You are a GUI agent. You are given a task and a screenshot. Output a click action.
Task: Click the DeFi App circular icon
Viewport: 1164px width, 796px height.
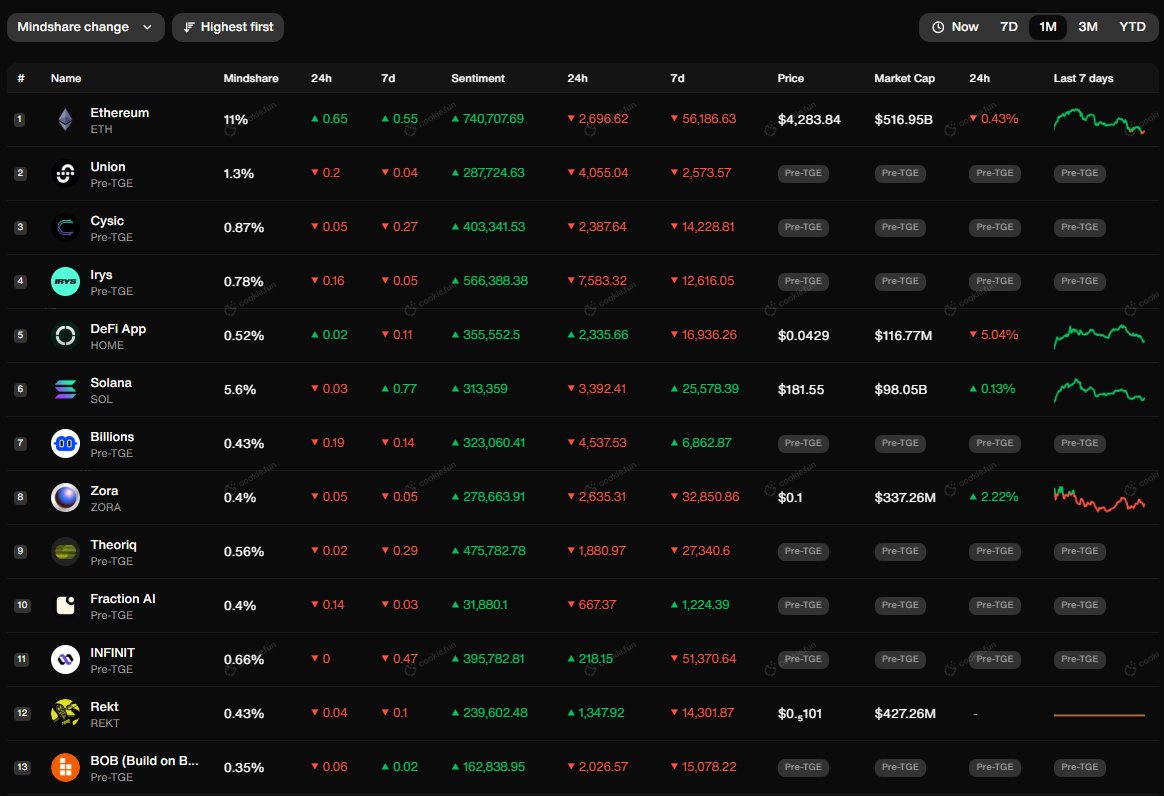coord(64,335)
